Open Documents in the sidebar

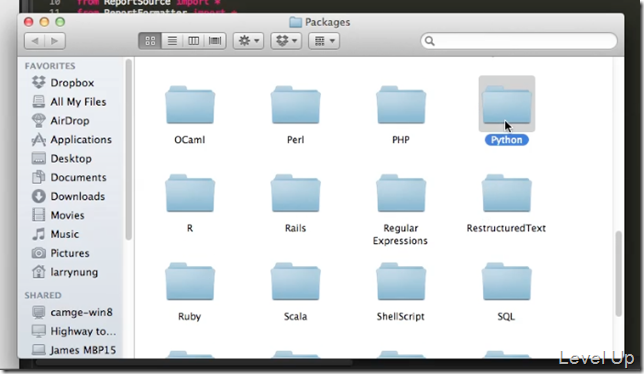69,177
